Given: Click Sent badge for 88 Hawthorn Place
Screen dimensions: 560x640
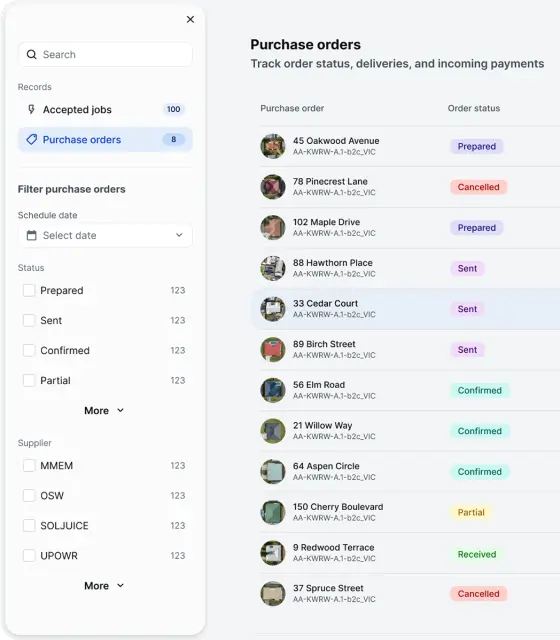Looking at the screenshot, I should pos(467,268).
